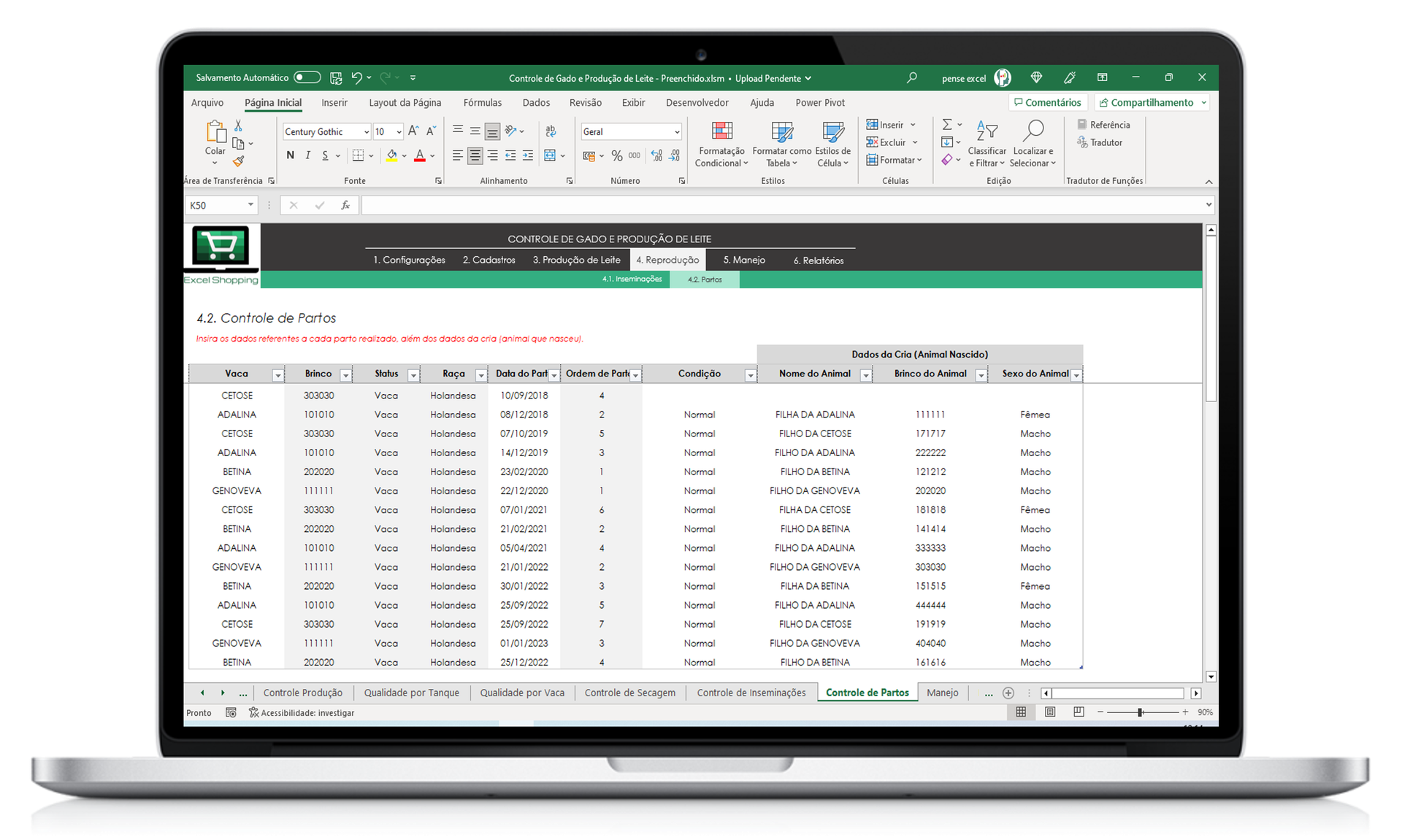The height and width of the screenshot is (840, 1402).
Task: Click the save icon in title bar
Action: click(x=336, y=77)
